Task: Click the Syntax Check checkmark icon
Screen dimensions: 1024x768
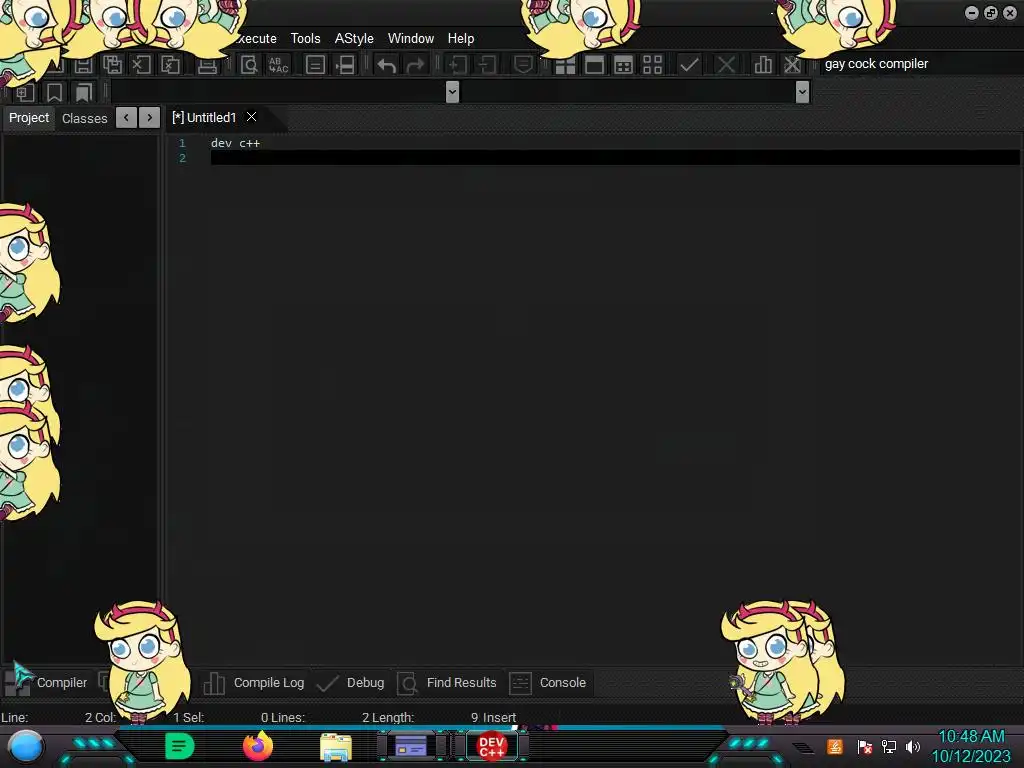Action: tap(689, 65)
